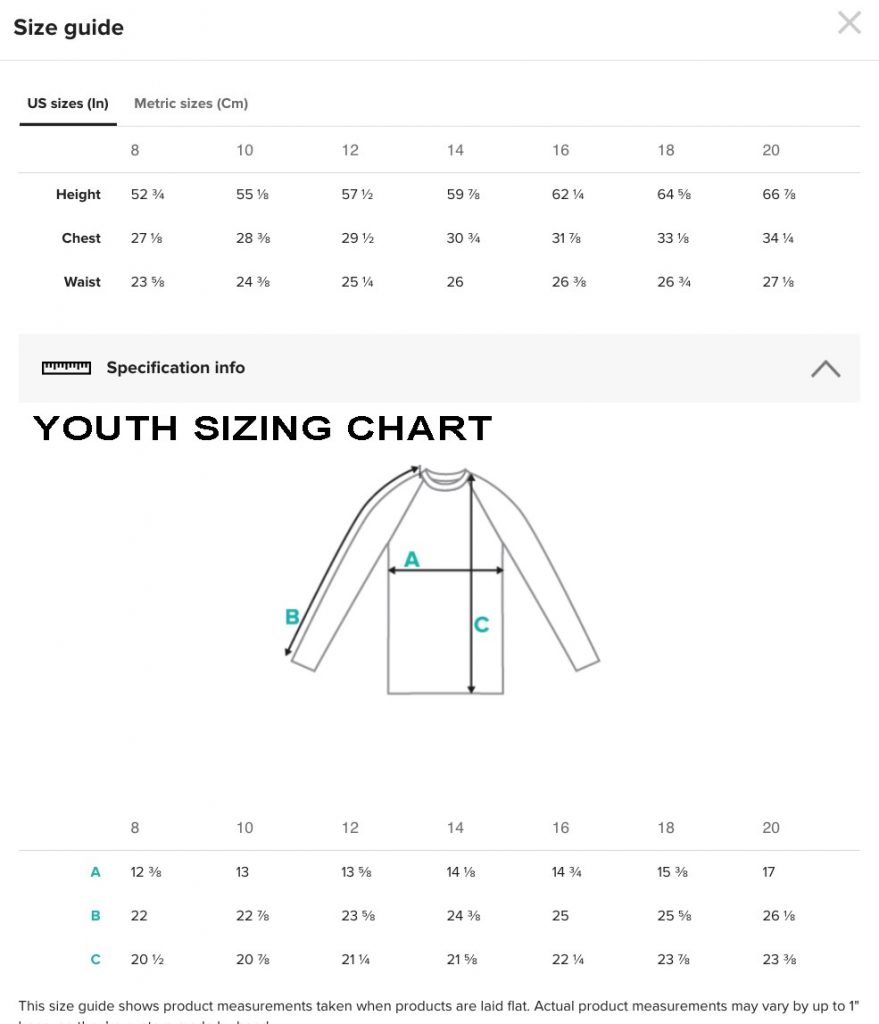Collapse the Specification info section

tap(825, 368)
